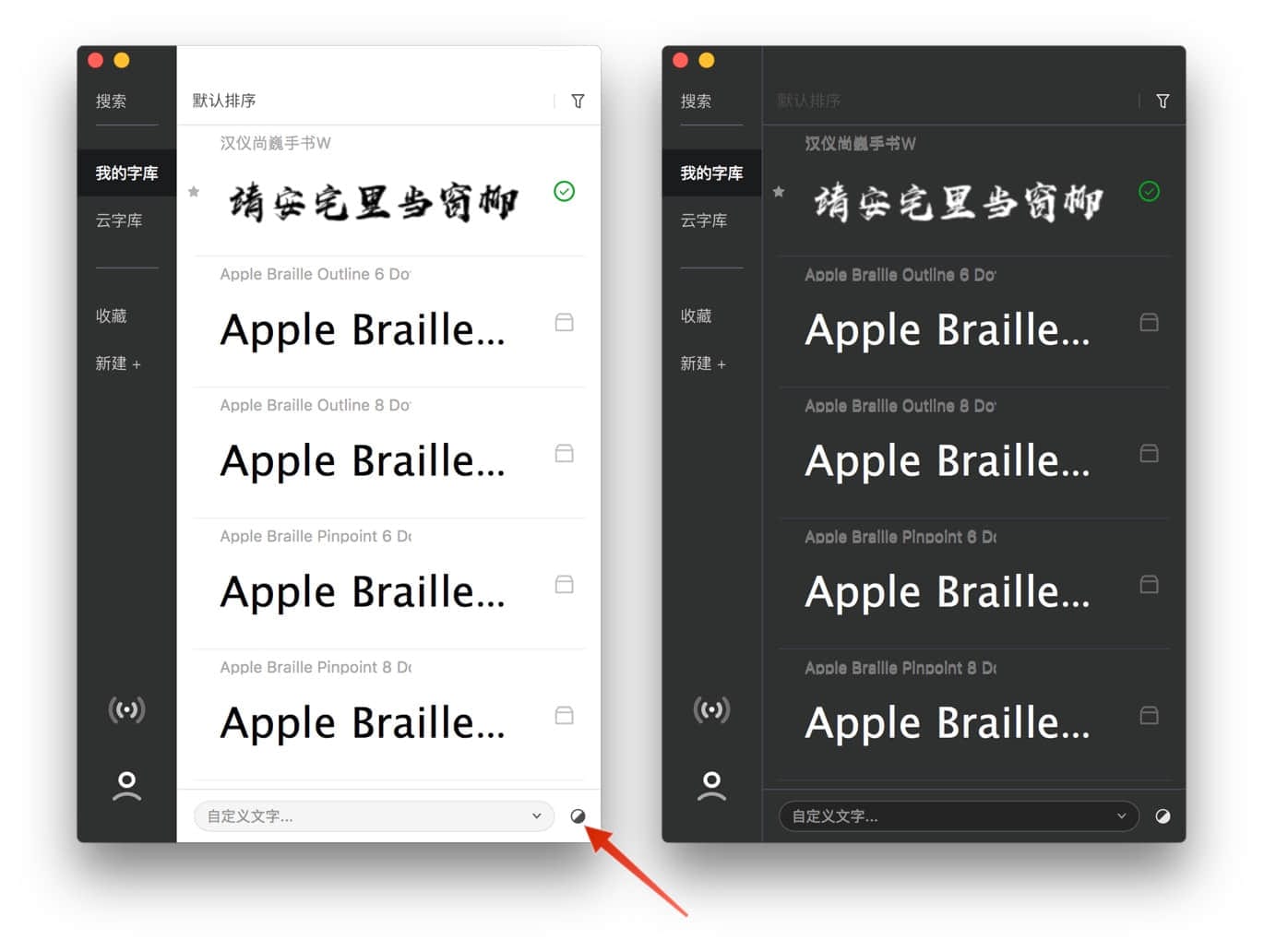Click box icon for Pinpoint 8 Dot, dark window
1264x952 pixels.
click(1149, 715)
